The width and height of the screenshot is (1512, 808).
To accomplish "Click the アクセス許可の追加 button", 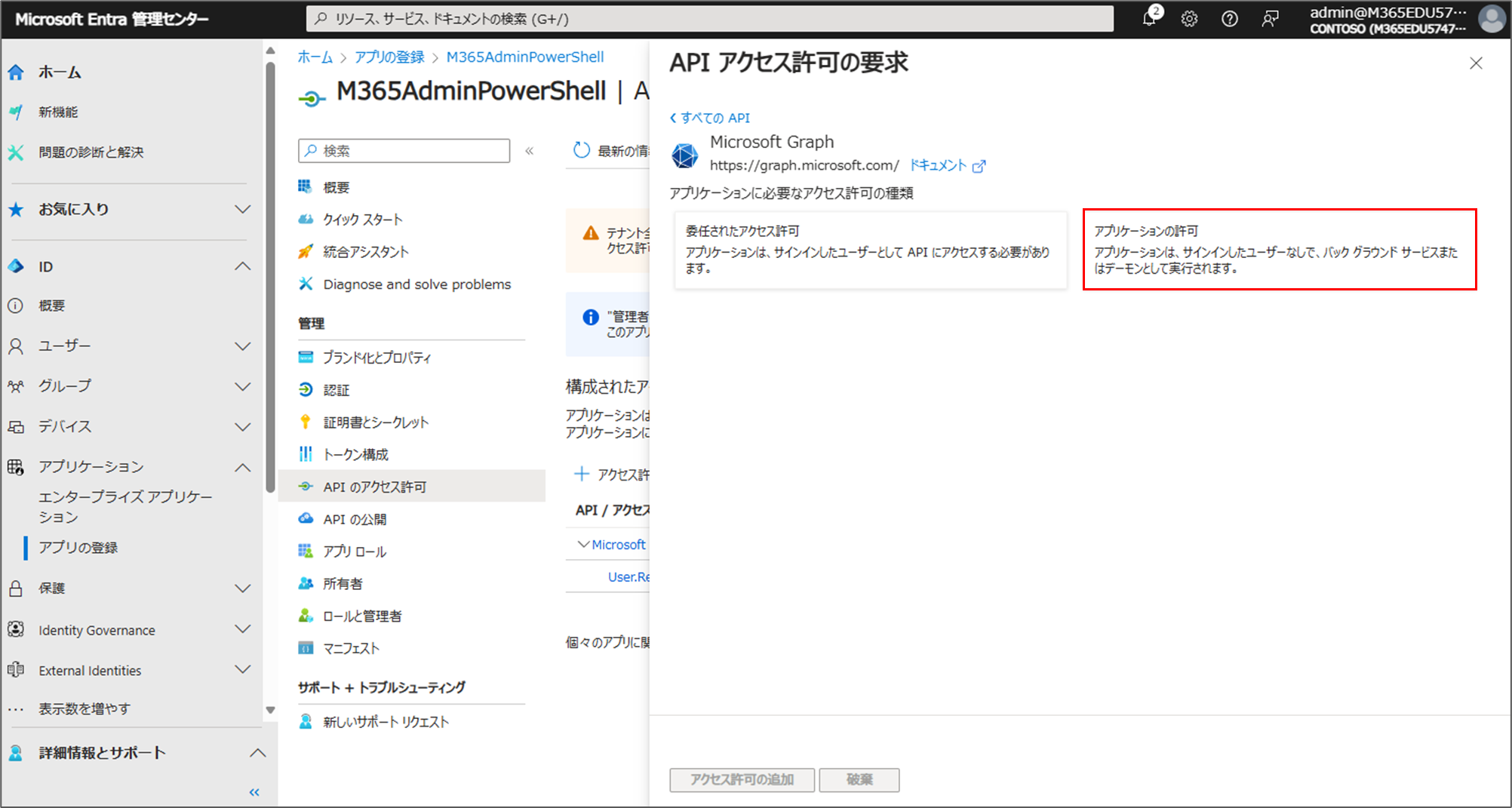I will [742, 779].
